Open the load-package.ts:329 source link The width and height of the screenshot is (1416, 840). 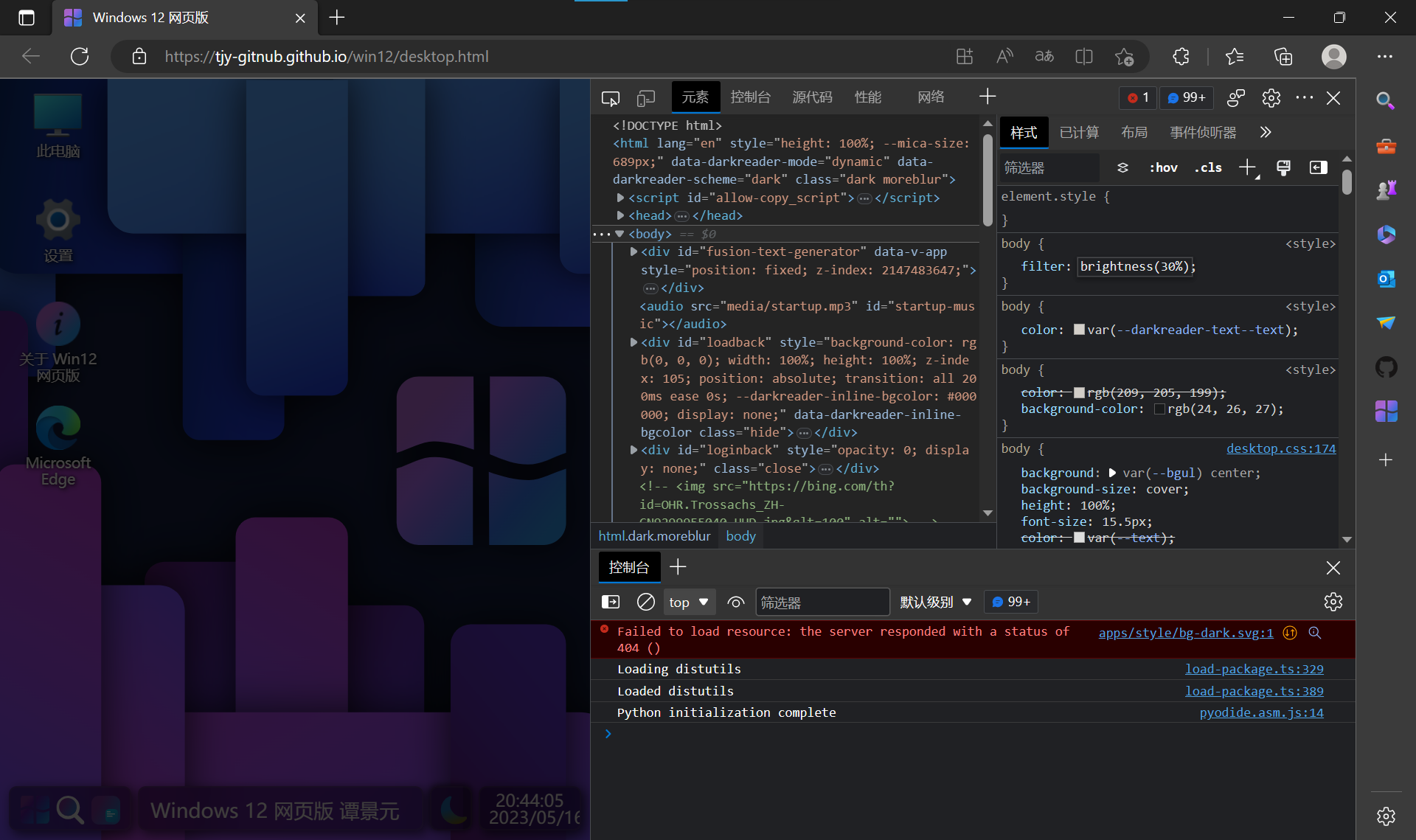coord(1254,669)
